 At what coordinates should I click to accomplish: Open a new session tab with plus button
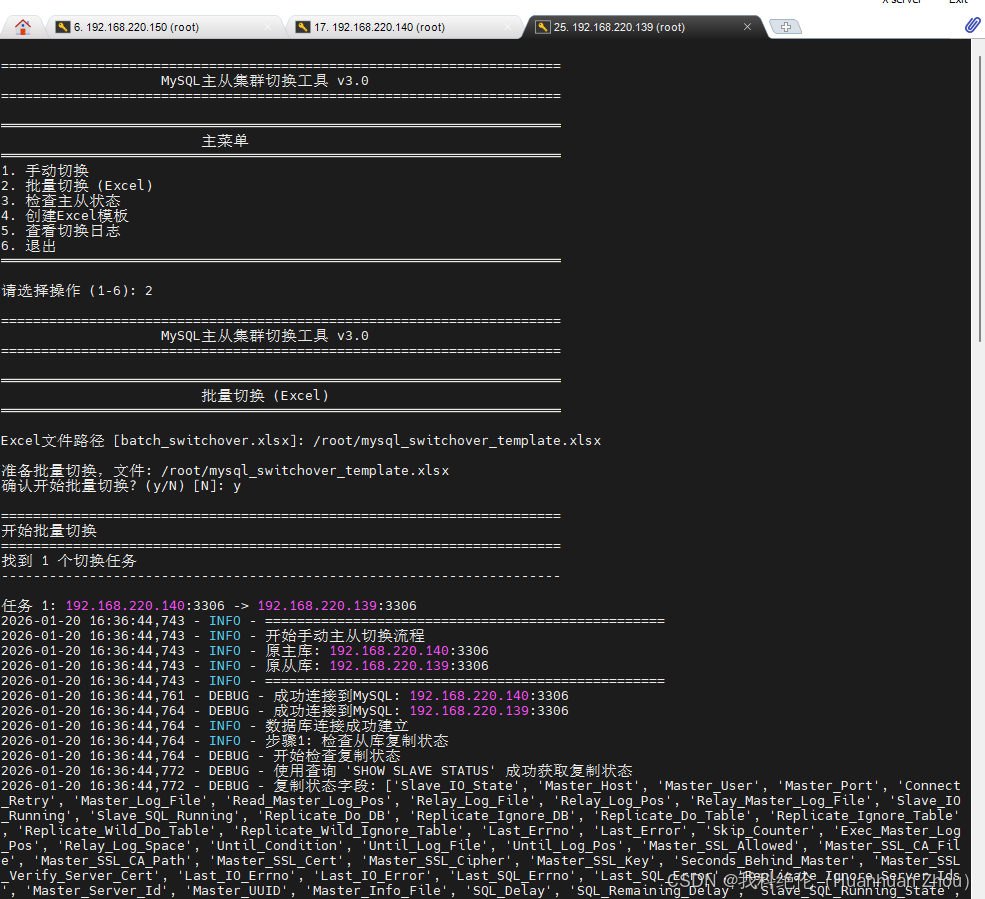pyautogui.click(x=785, y=27)
